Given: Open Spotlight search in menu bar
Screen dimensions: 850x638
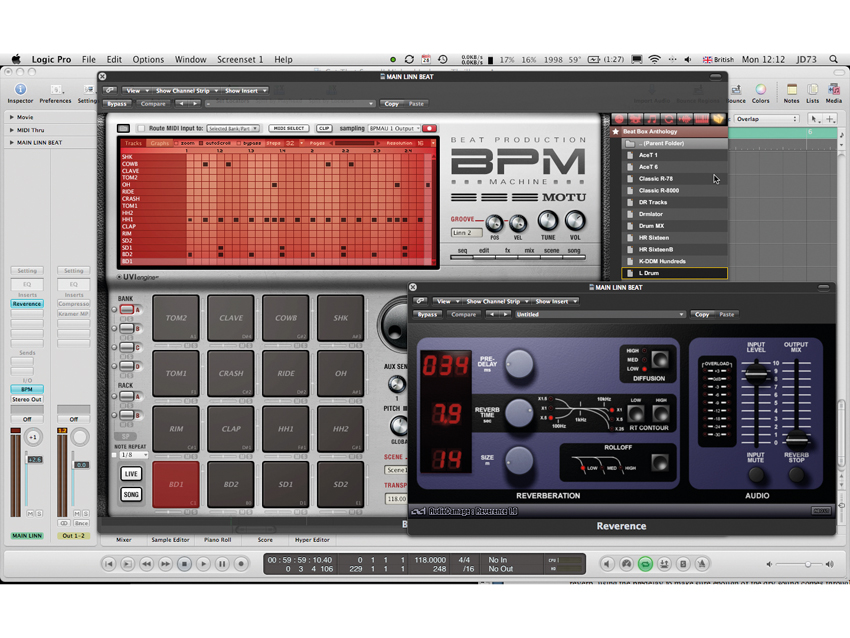Looking at the screenshot, I should click(833, 59).
